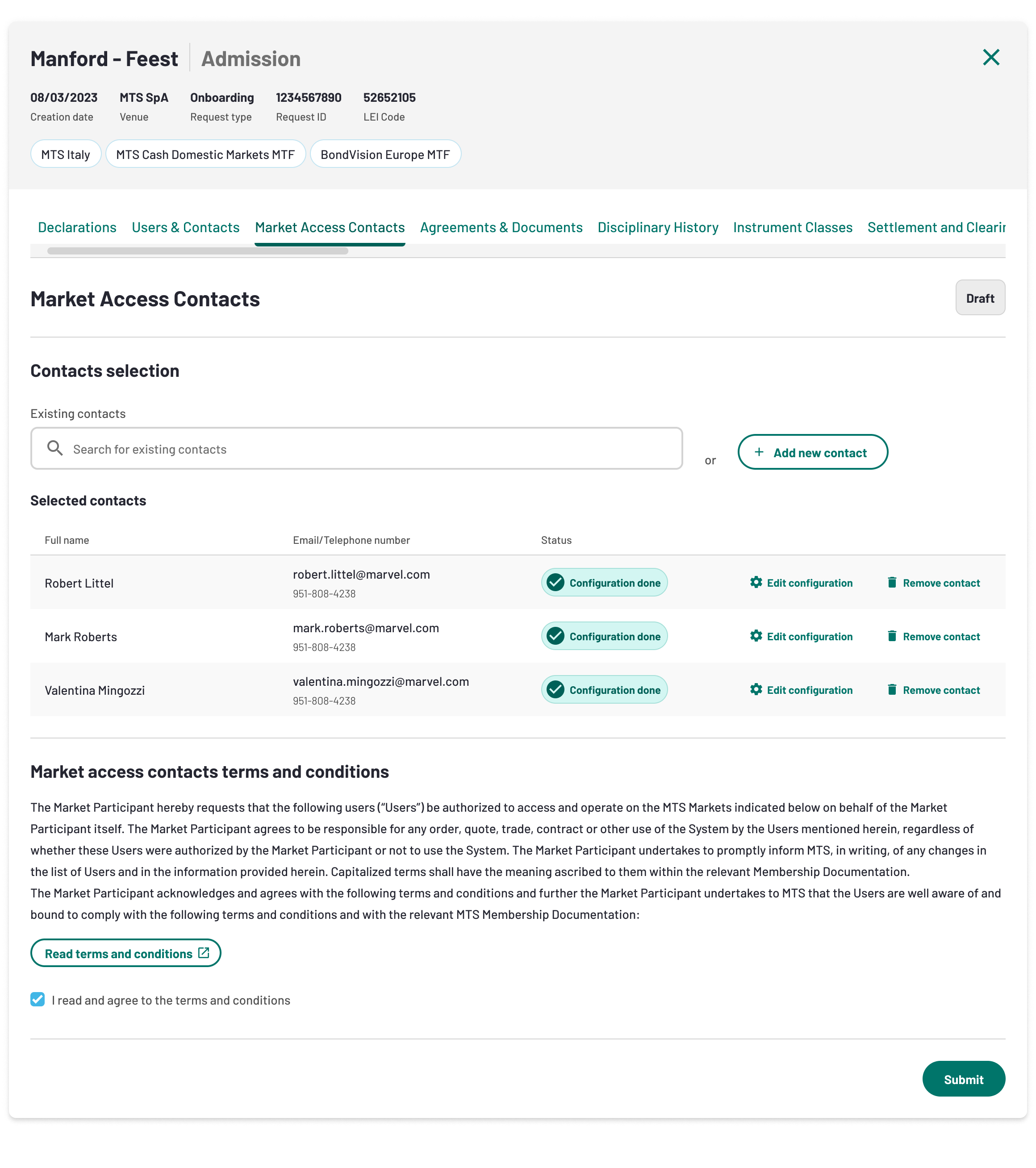Open the Instrument Classes tab
The image size is (1036, 1168).
coord(793,227)
